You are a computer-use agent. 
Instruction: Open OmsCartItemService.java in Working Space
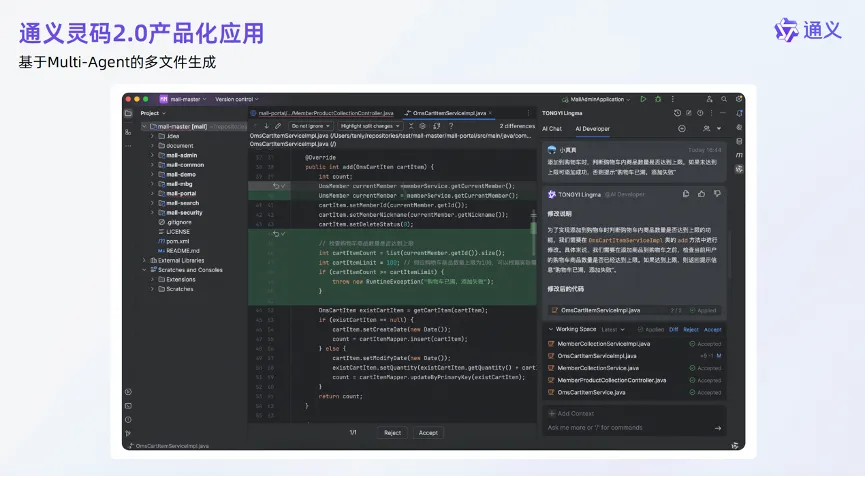[x=592, y=393]
